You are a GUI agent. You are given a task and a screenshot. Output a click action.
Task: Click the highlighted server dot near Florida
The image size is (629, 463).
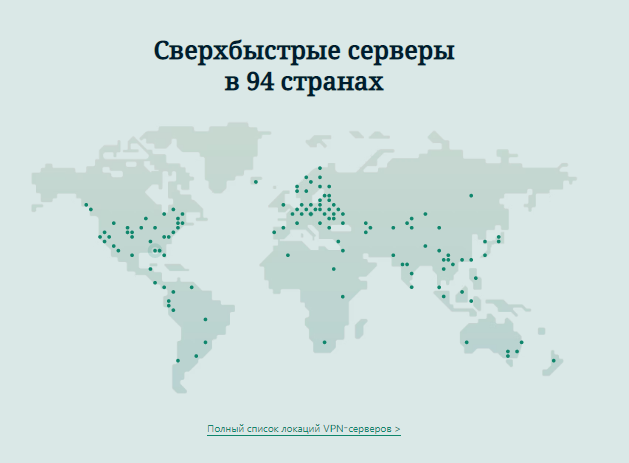tap(155, 251)
